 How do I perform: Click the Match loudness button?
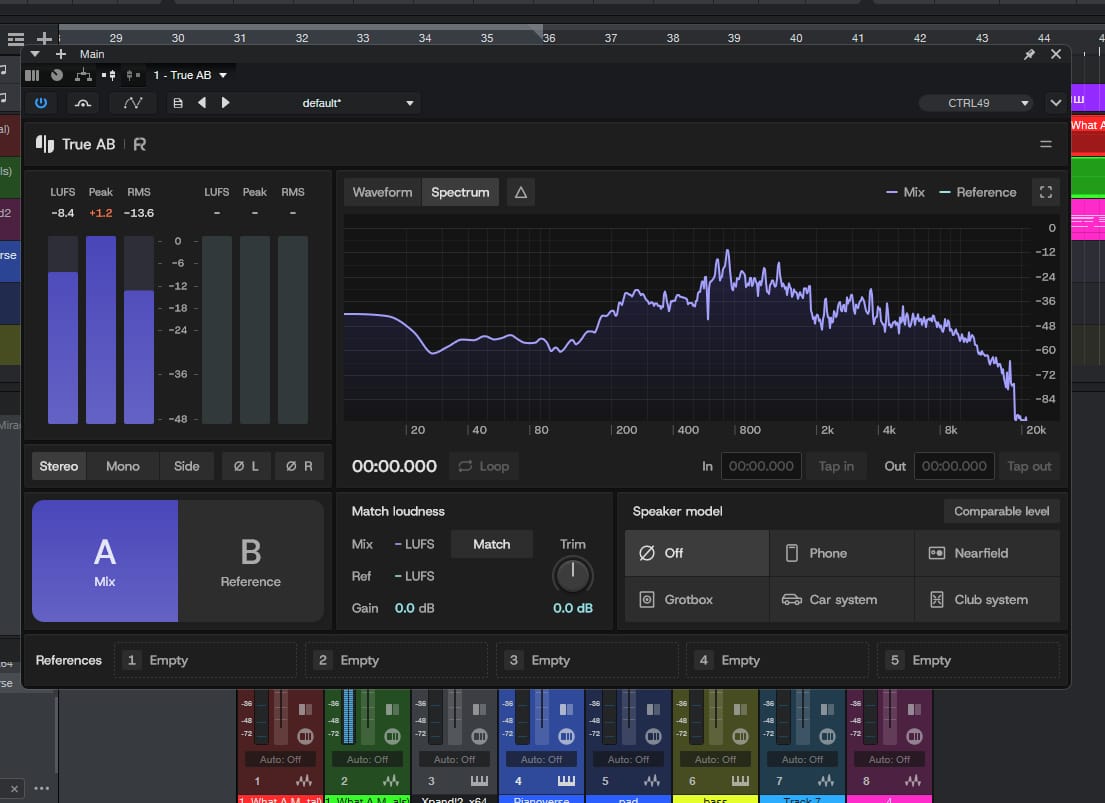point(491,544)
